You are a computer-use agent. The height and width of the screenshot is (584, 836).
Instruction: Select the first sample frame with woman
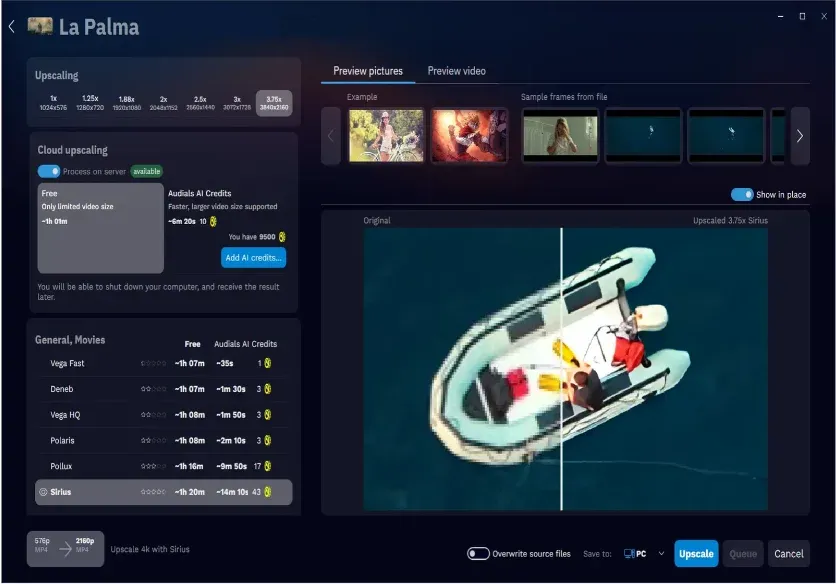point(560,135)
